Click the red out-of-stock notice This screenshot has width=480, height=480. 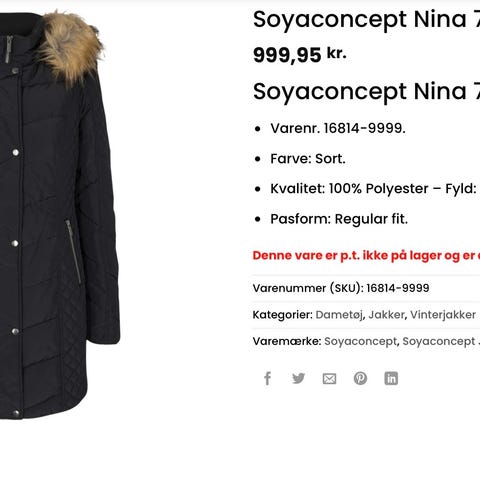[x=366, y=256]
